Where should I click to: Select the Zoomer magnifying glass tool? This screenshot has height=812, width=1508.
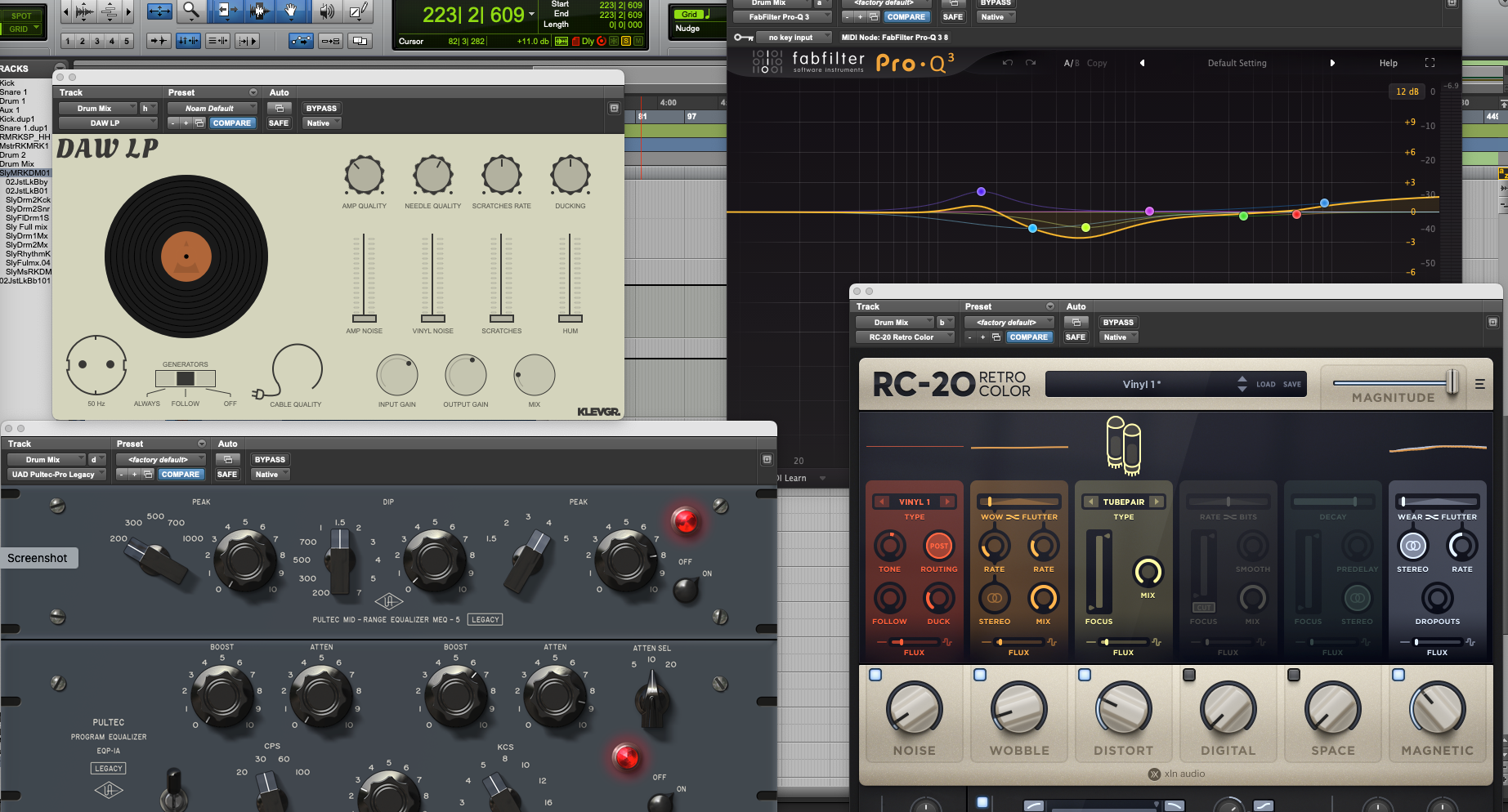[190, 10]
